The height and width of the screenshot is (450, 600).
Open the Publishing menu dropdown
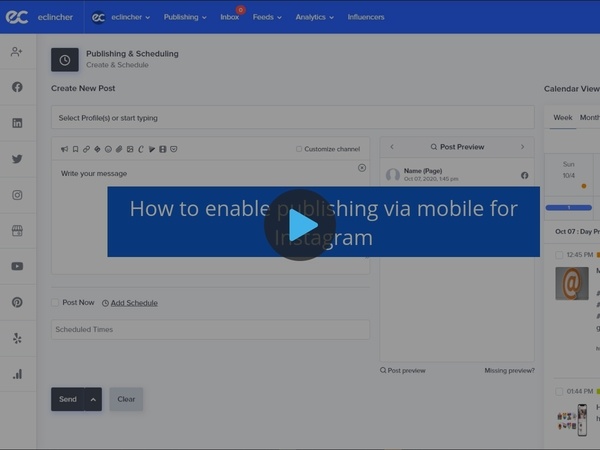coord(185,17)
